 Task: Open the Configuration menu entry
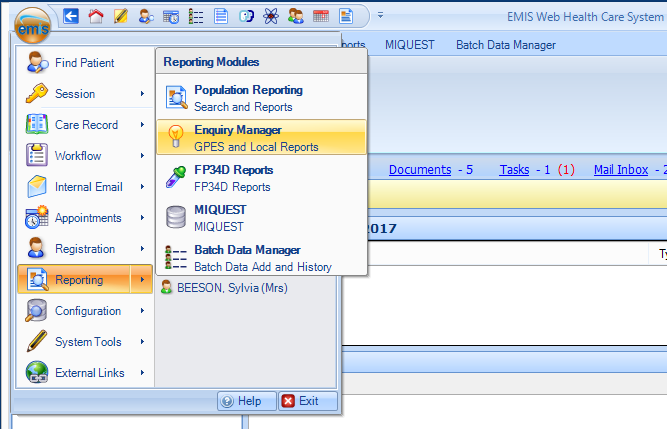(85, 311)
